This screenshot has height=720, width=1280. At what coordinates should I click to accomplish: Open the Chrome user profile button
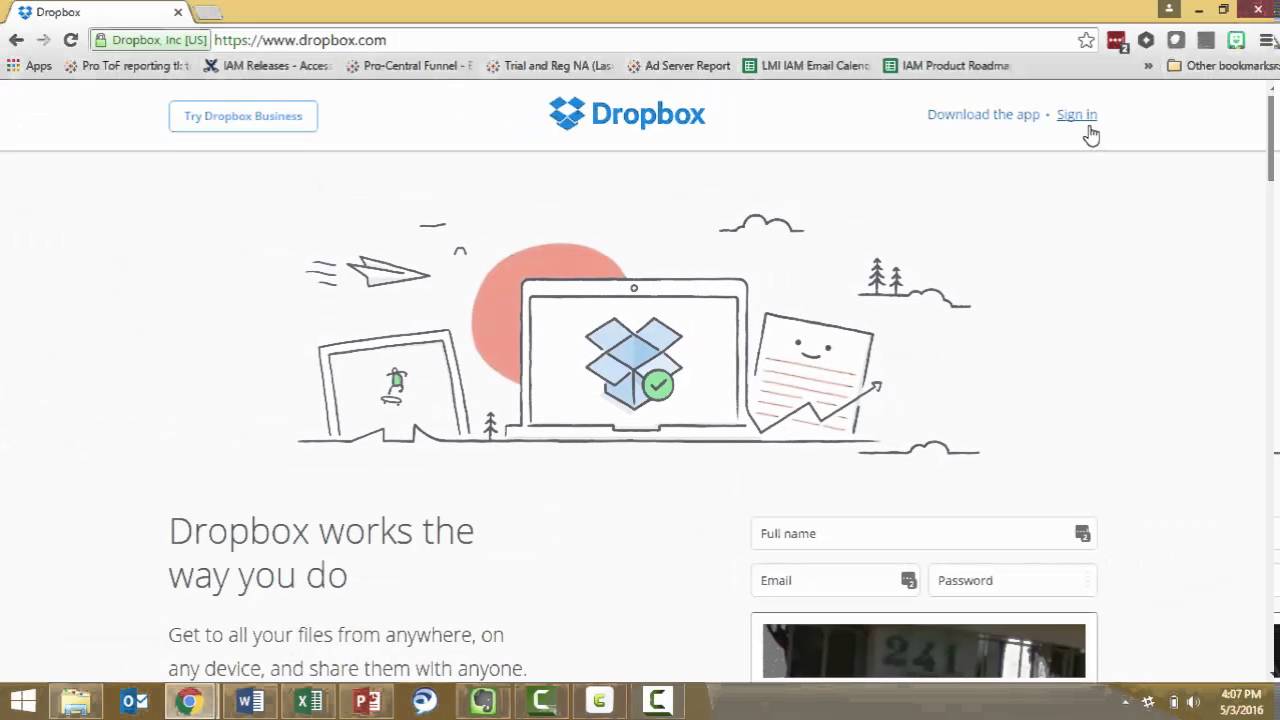pos(1169,8)
